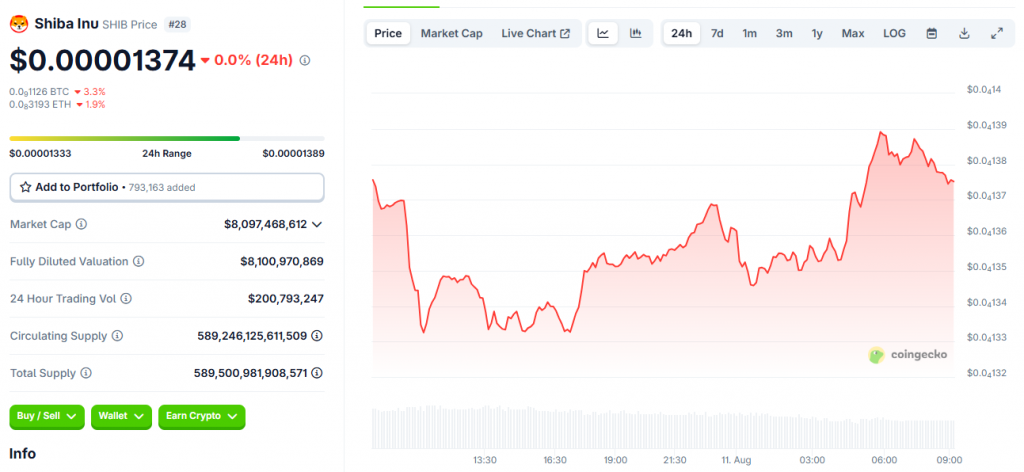The width and height of the screenshot is (1024, 472).
Task: Show Circulating Supply label info icon
Action: [x=117, y=336]
